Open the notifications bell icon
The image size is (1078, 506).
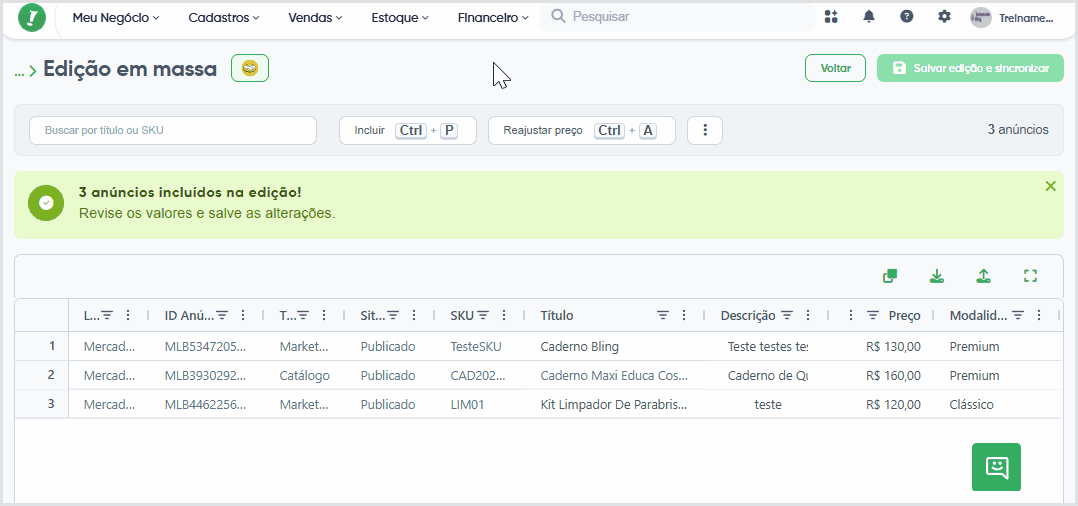(869, 17)
